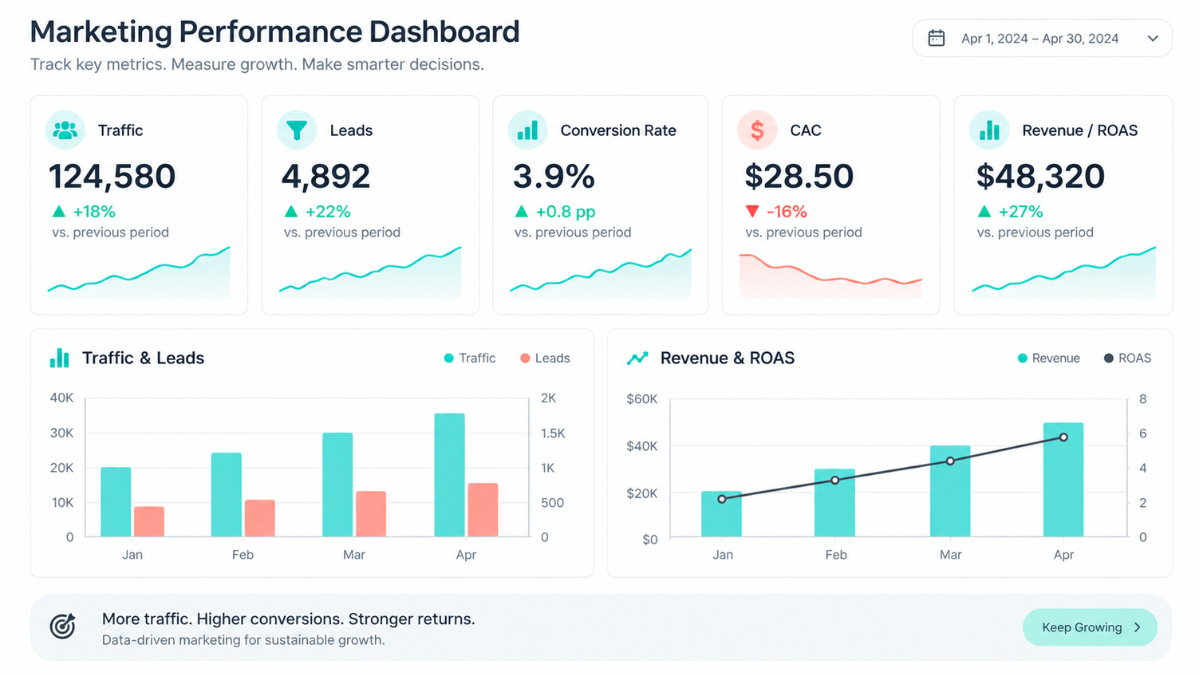Click the Mar traffic bar
This screenshot has width=1200, height=675.
coord(337,485)
